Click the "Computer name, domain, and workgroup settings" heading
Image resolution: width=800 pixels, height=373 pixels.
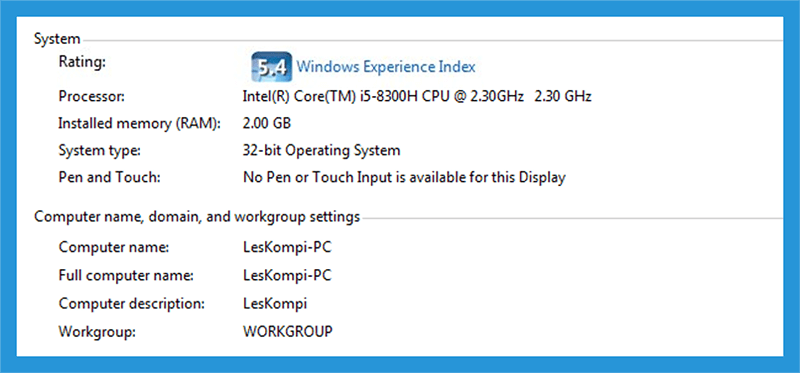coord(197,217)
